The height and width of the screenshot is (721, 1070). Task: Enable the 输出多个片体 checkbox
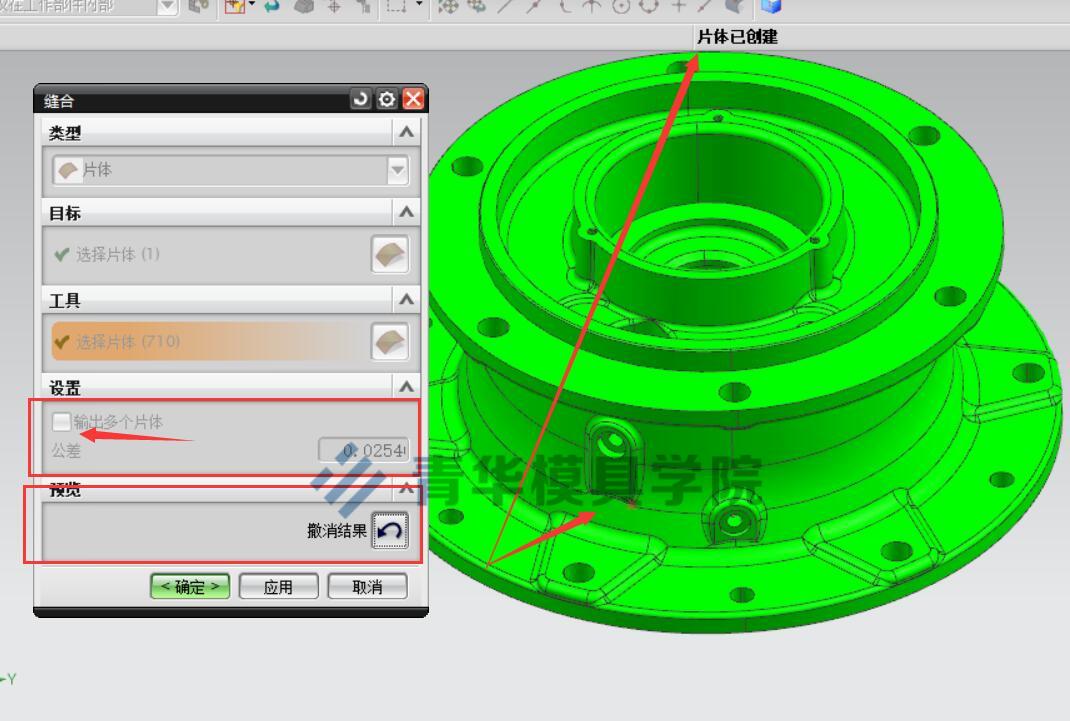[x=61, y=422]
